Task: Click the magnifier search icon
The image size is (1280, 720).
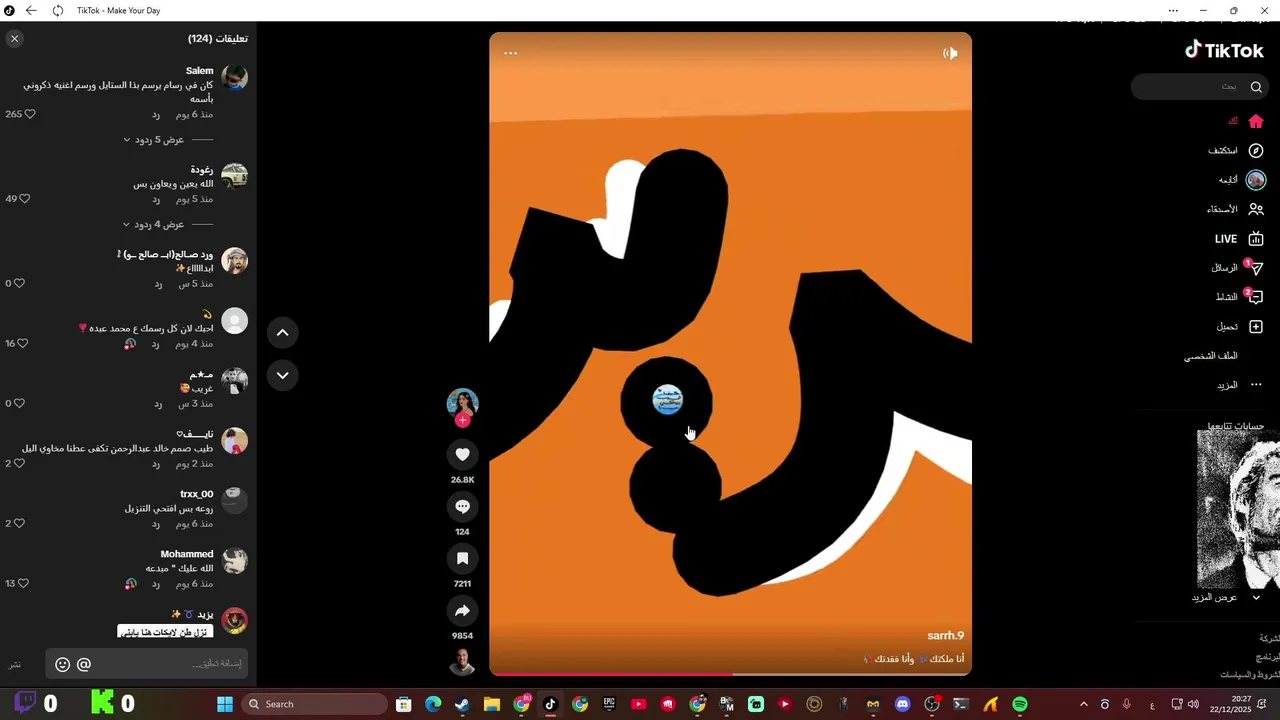Action: pyautogui.click(x=1256, y=86)
